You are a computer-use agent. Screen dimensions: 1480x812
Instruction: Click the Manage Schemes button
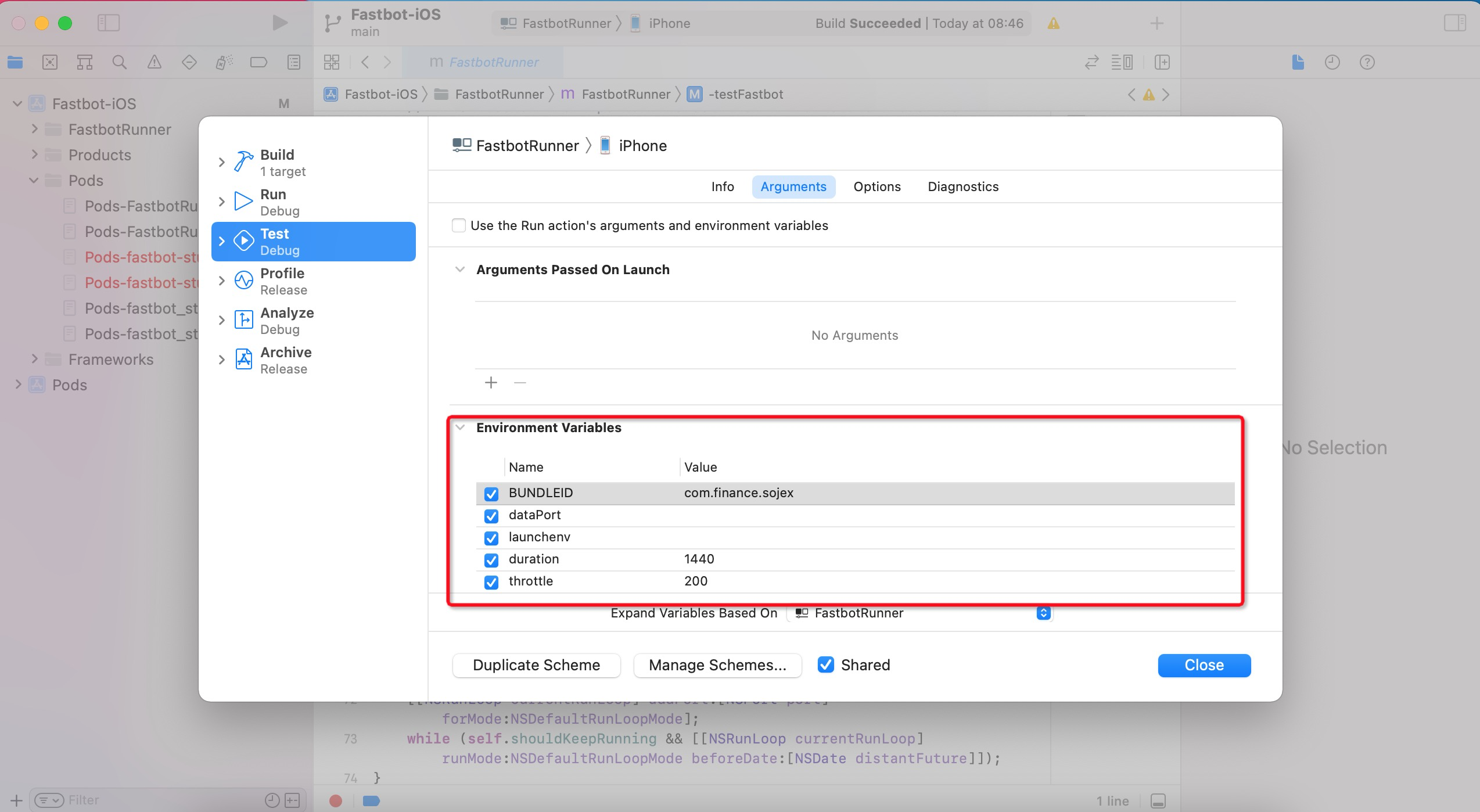[x=717, y=665]
